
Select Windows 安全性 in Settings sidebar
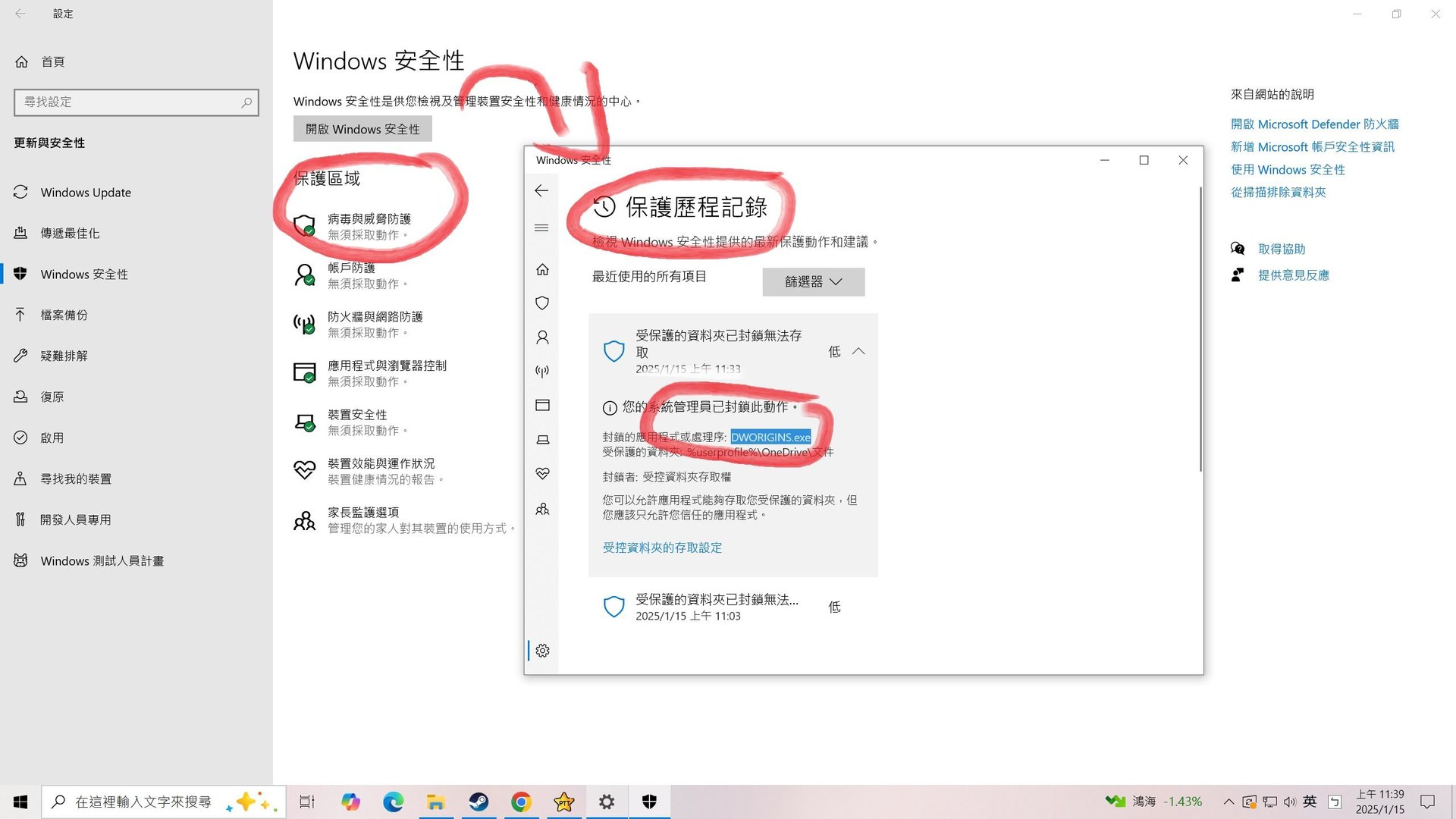[84, 275]
